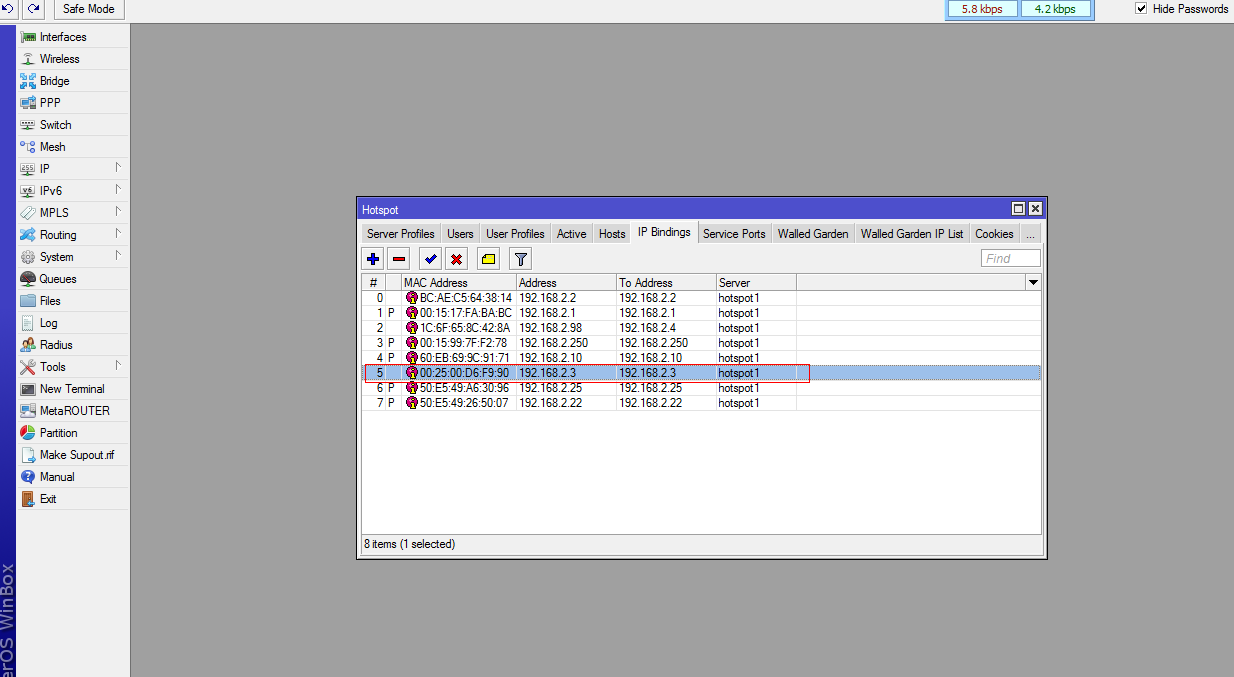Enable the selected binding with checkmark icon
The image size is (1234, 677).
click(430, 259)
